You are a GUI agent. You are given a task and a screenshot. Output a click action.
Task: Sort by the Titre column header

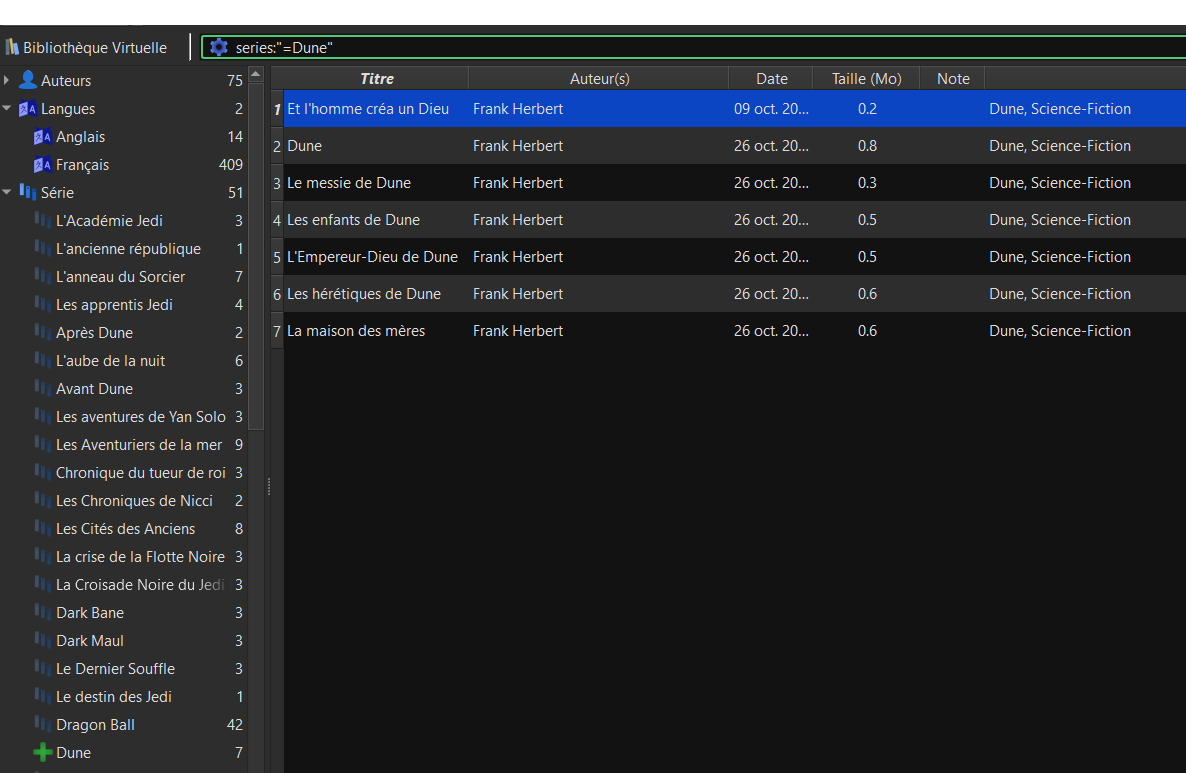pos(376,79)
